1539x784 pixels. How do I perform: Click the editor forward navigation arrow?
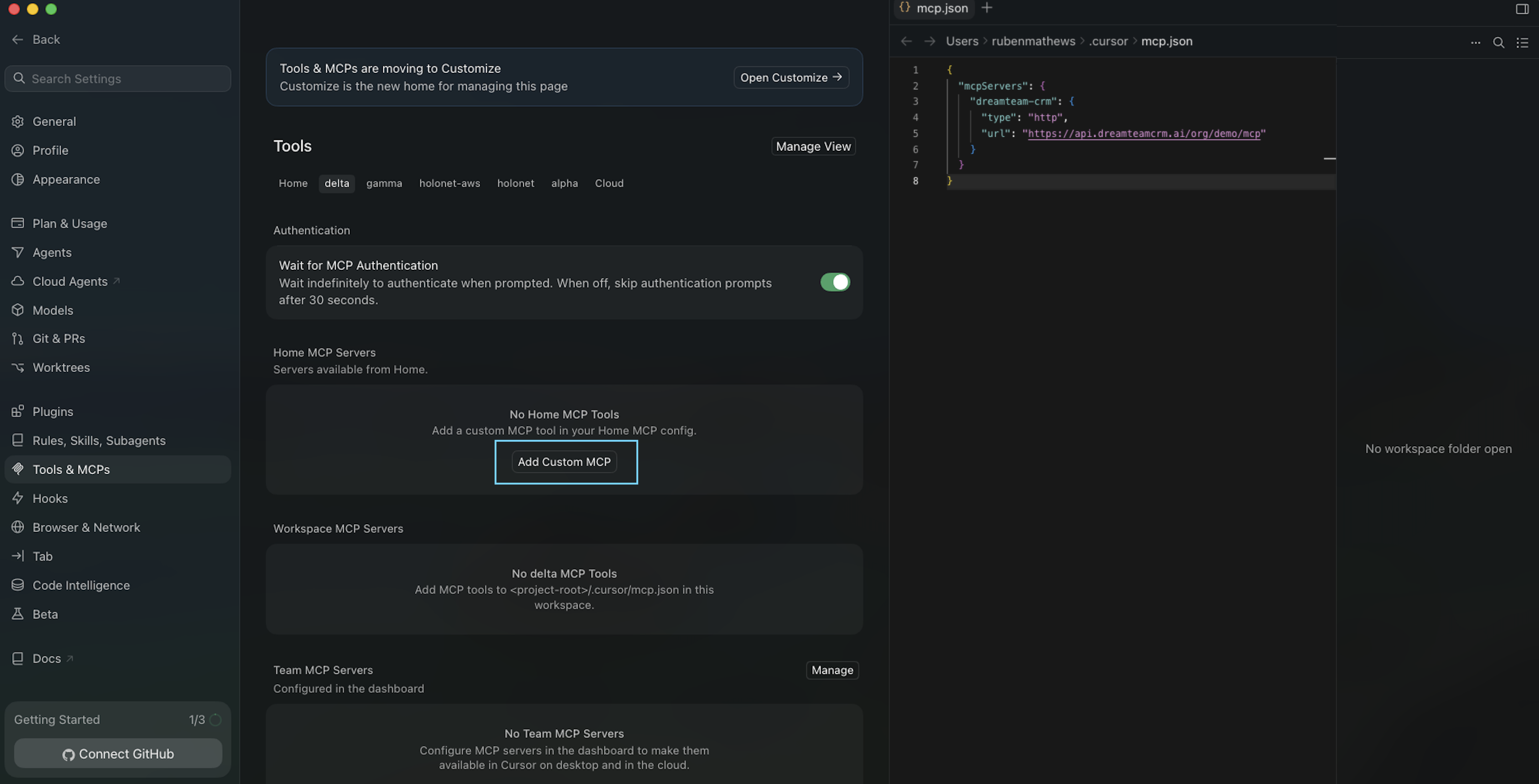click(930, 41)
